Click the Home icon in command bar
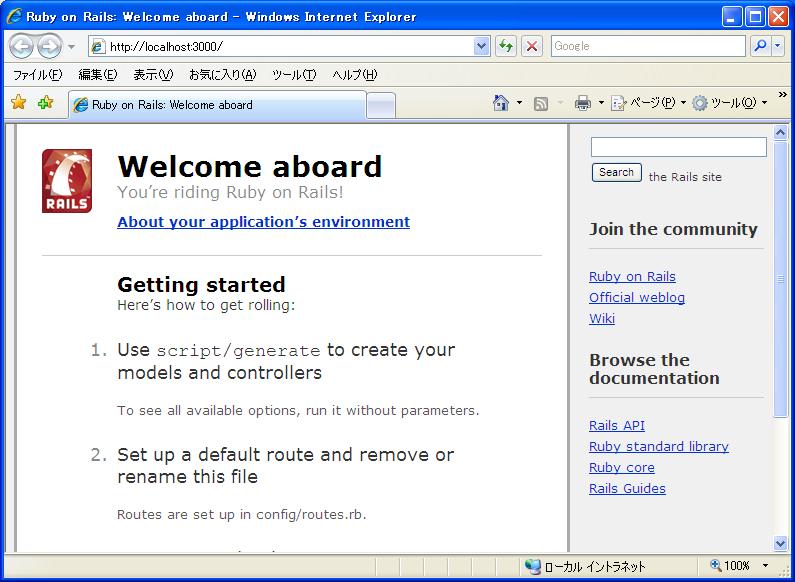Screen dimensions: 795x582 point(501,103)
